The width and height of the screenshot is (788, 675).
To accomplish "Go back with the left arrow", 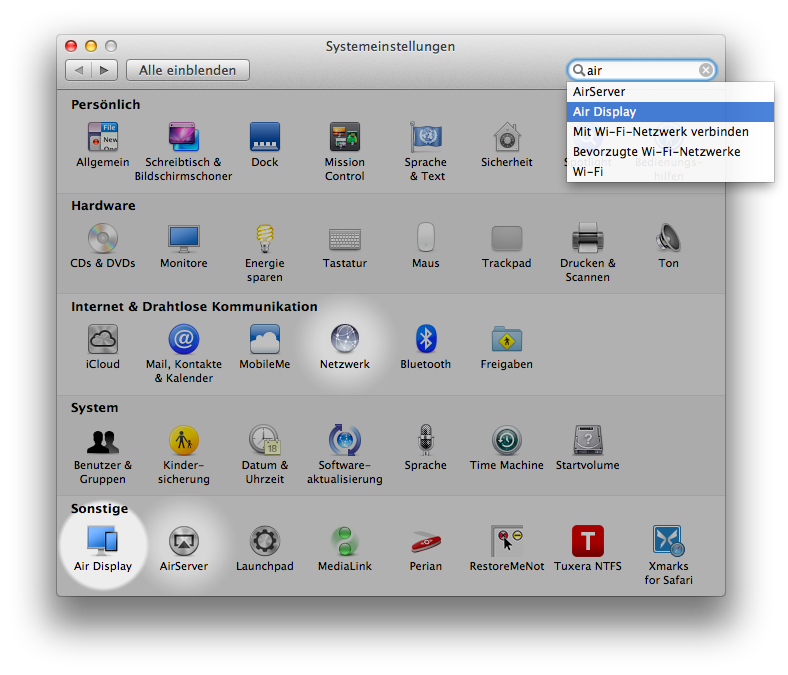I will pyautogui.click(x=78, y=70).
